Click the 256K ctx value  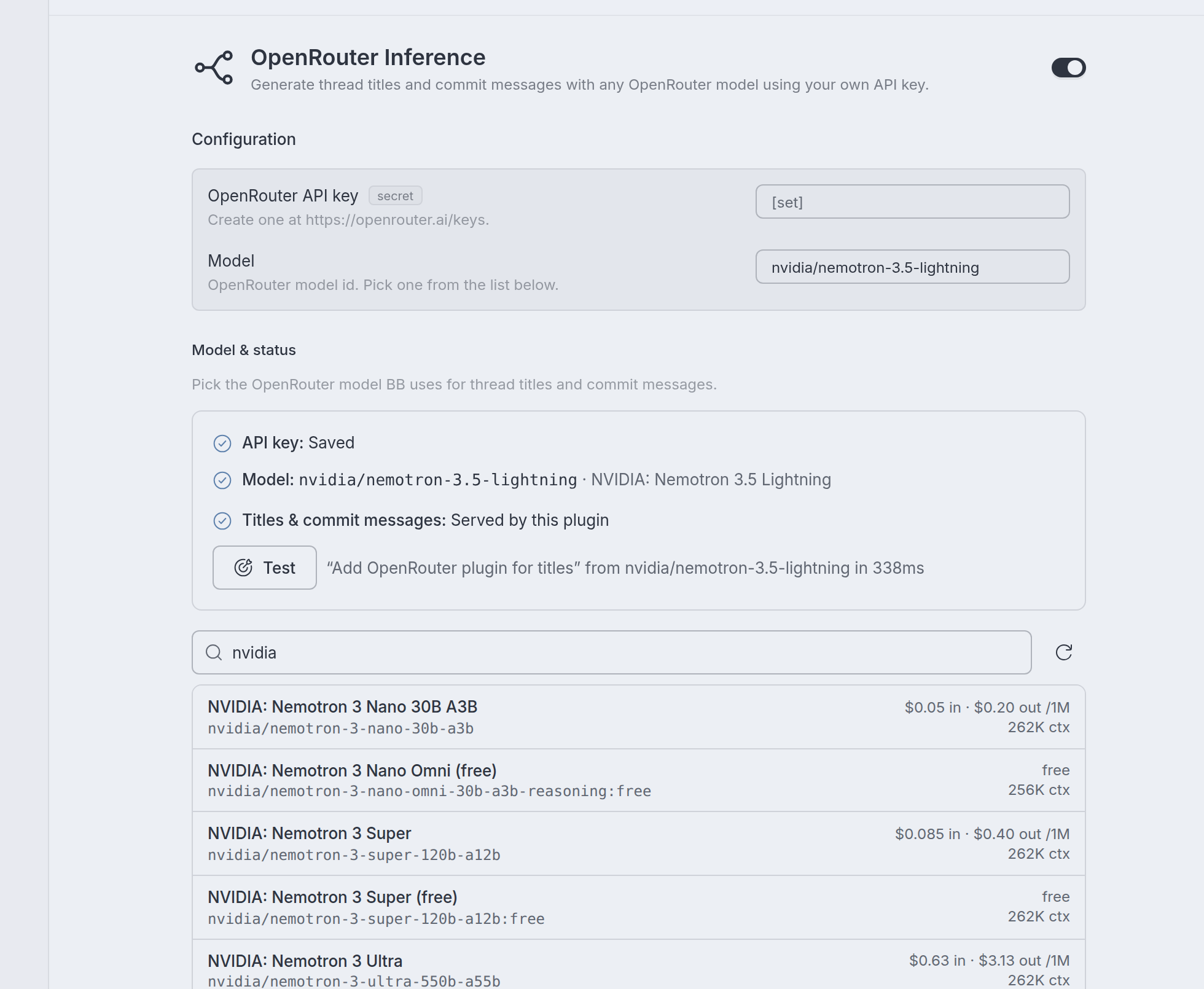[x=1039, y=790]
